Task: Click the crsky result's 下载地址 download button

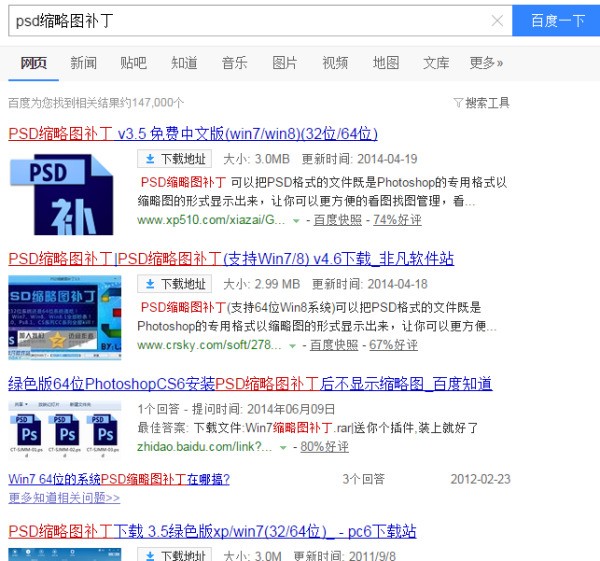Action: [175, 284]
